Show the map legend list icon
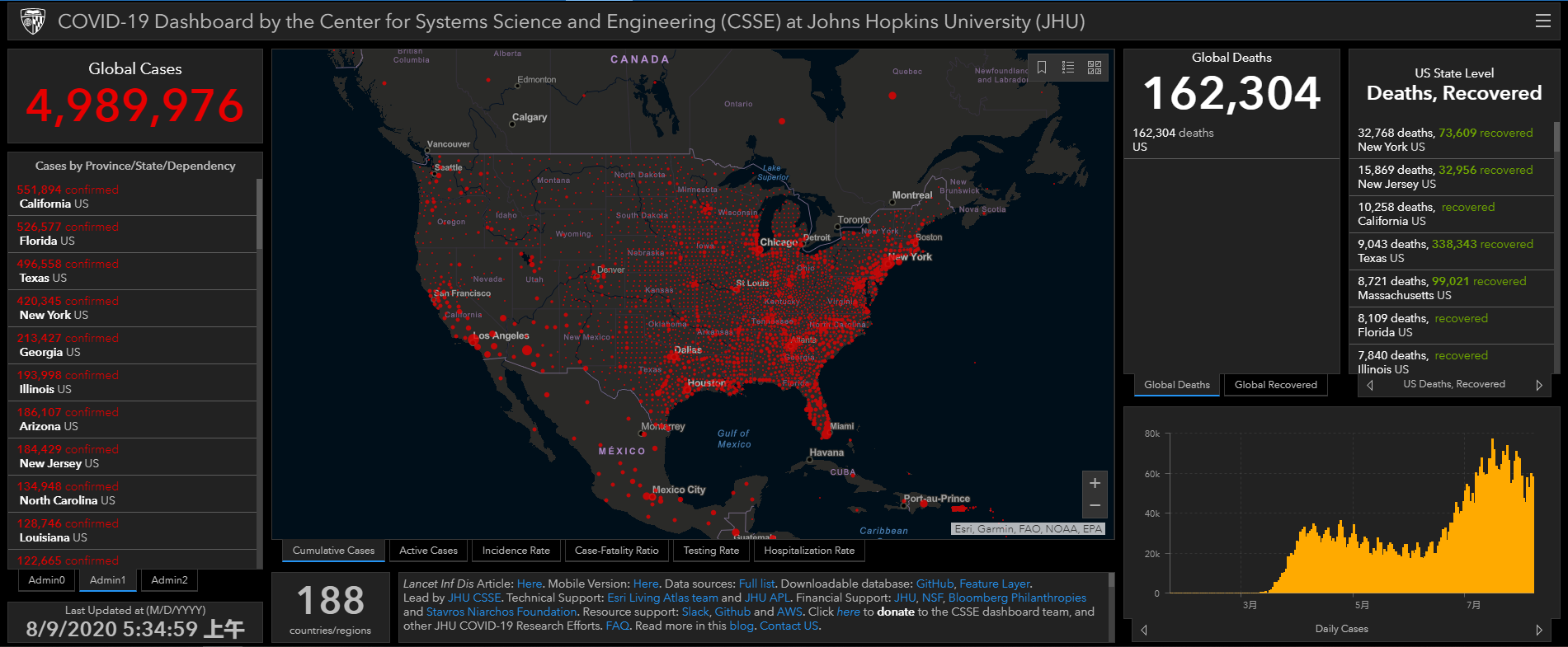The width and height of the screenshot is (1568, 647). [1068, 68]
